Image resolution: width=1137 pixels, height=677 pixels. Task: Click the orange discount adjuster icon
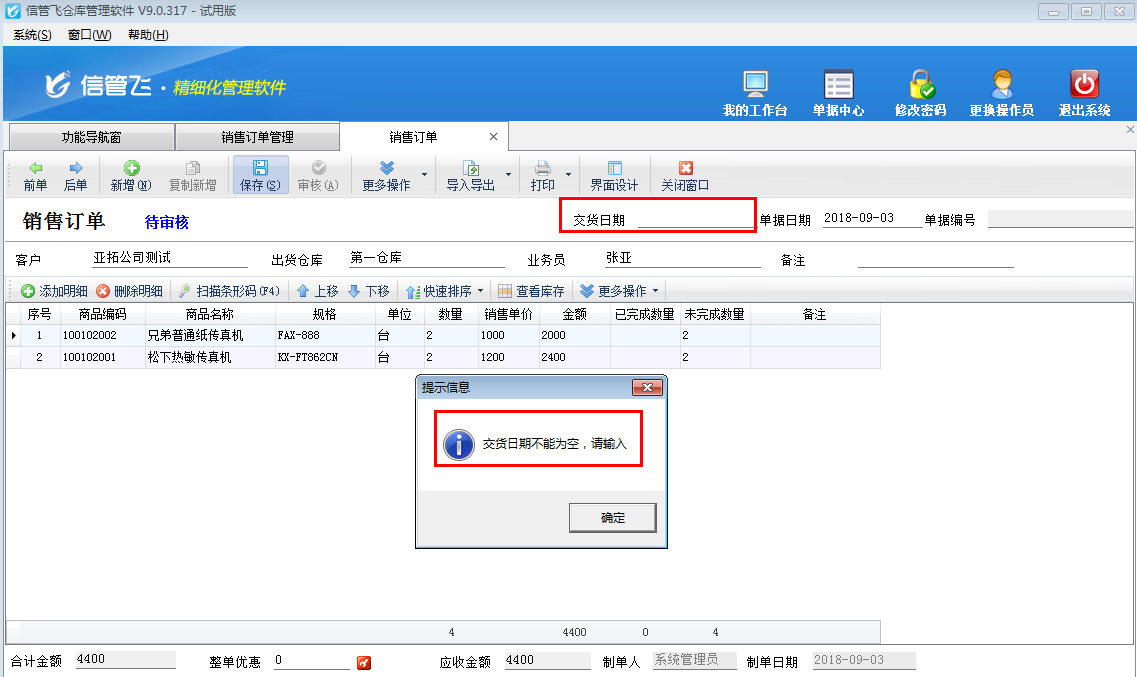364,661
